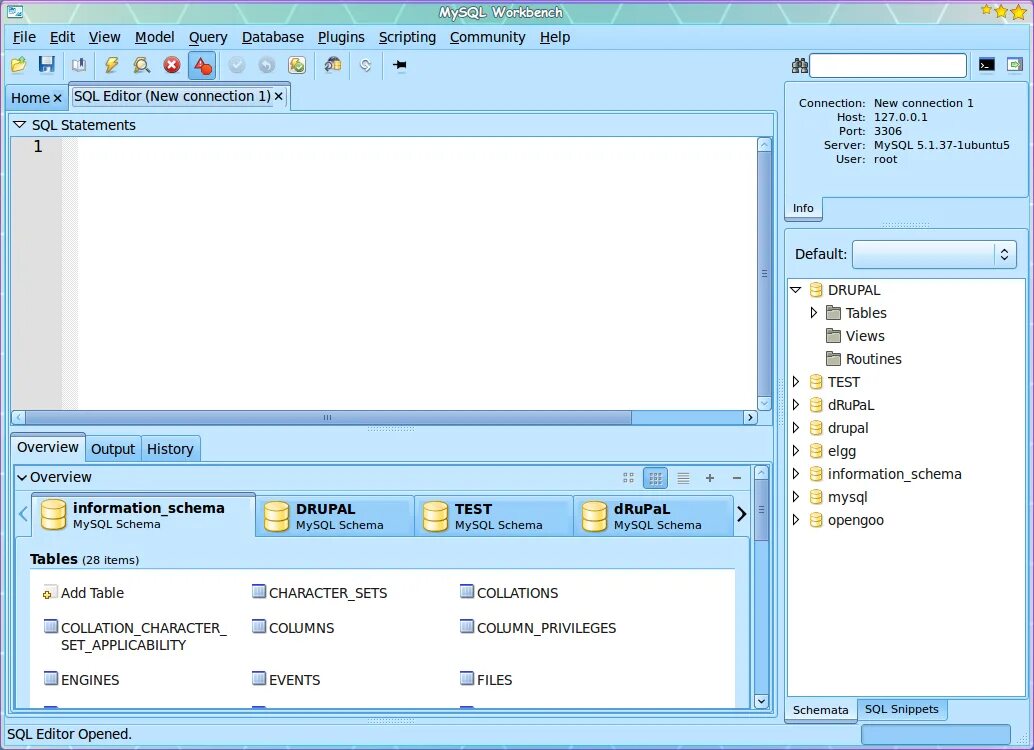The width and height of the screenshot is (1034, 750).
Task: Switch to the Output tab
Action: [x=113, y=449]
